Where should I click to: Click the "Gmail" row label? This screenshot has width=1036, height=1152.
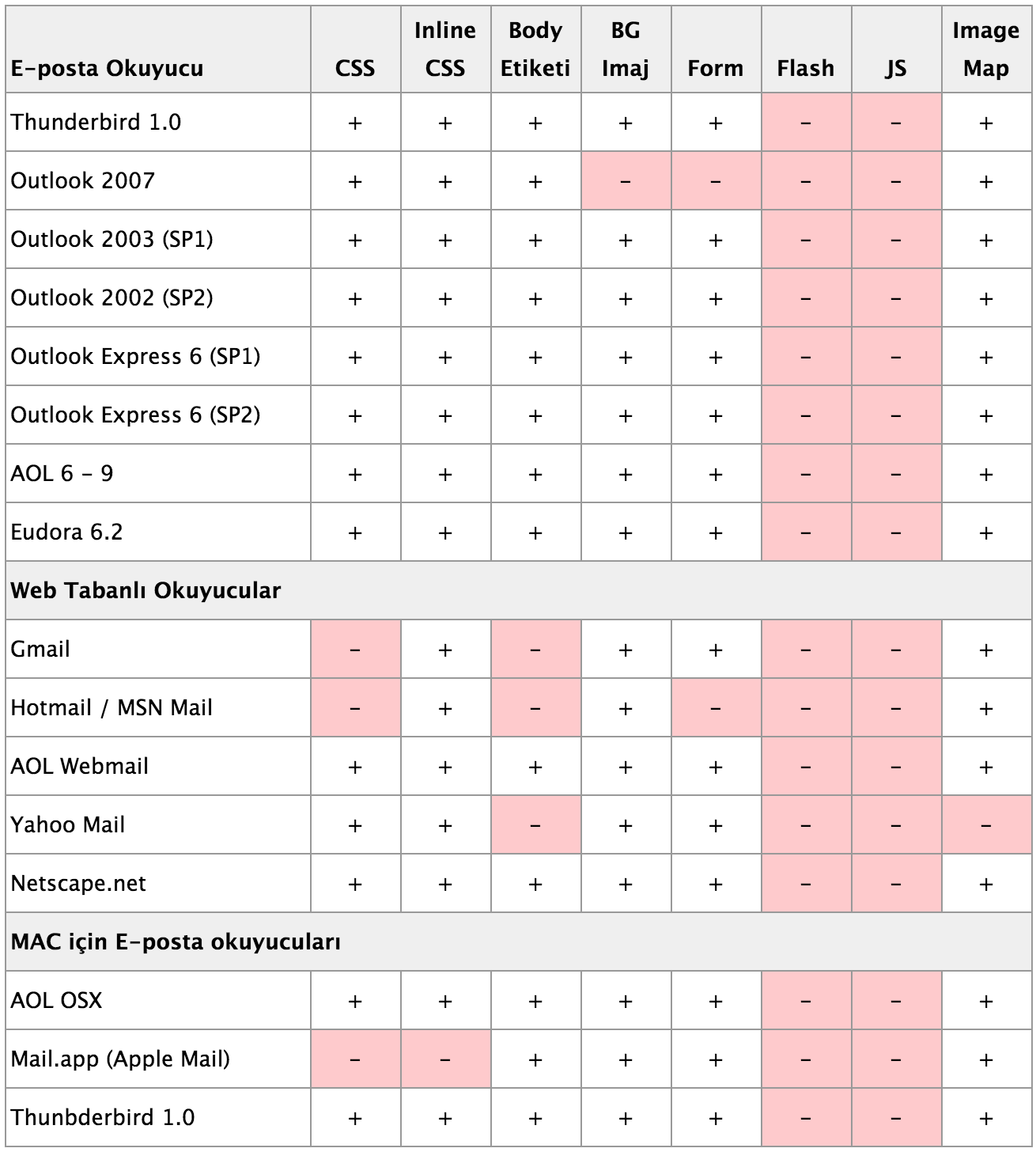pos(40,649)
